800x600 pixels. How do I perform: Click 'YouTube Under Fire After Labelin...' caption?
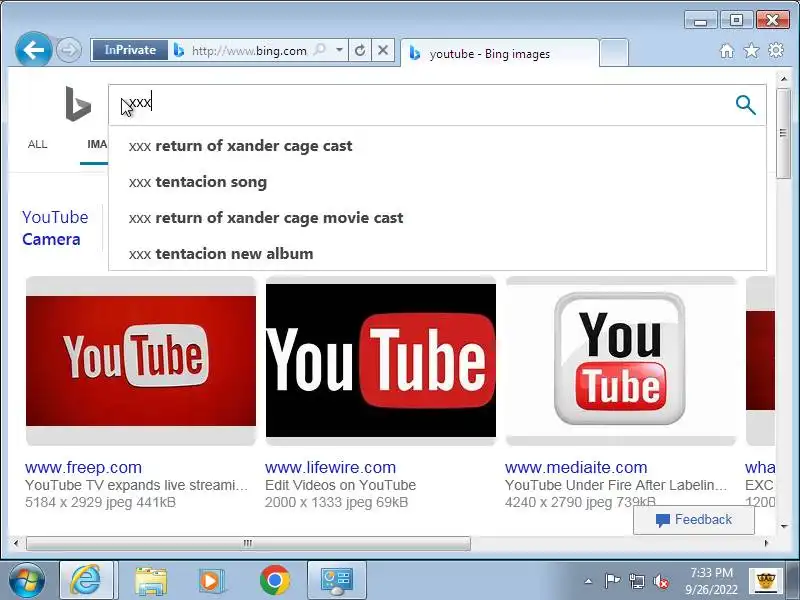[616, 485]
